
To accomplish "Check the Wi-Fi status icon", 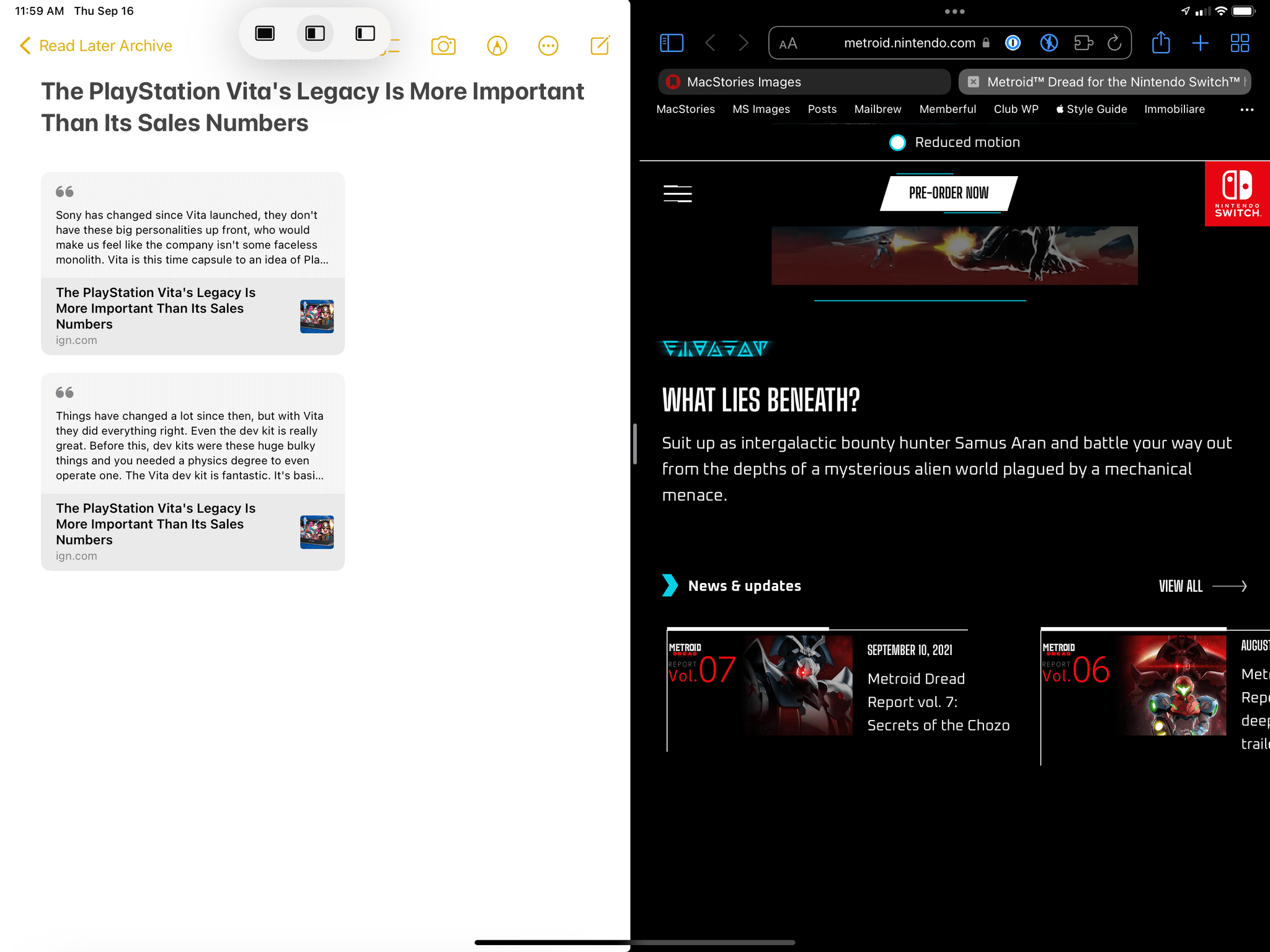I will coord(1221,11).
